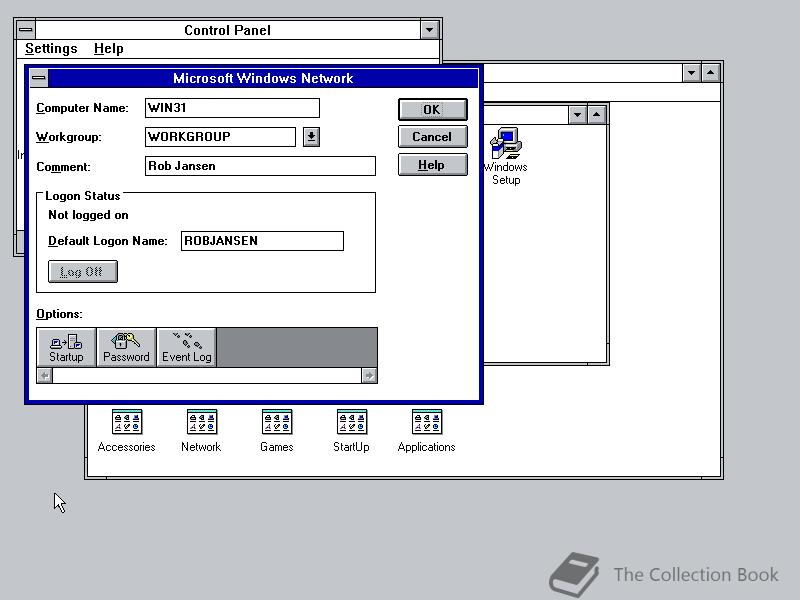Minimize the Control Panel window
Image resolution: width=800 pixels, height=600 pixels.
coord(430,30)
